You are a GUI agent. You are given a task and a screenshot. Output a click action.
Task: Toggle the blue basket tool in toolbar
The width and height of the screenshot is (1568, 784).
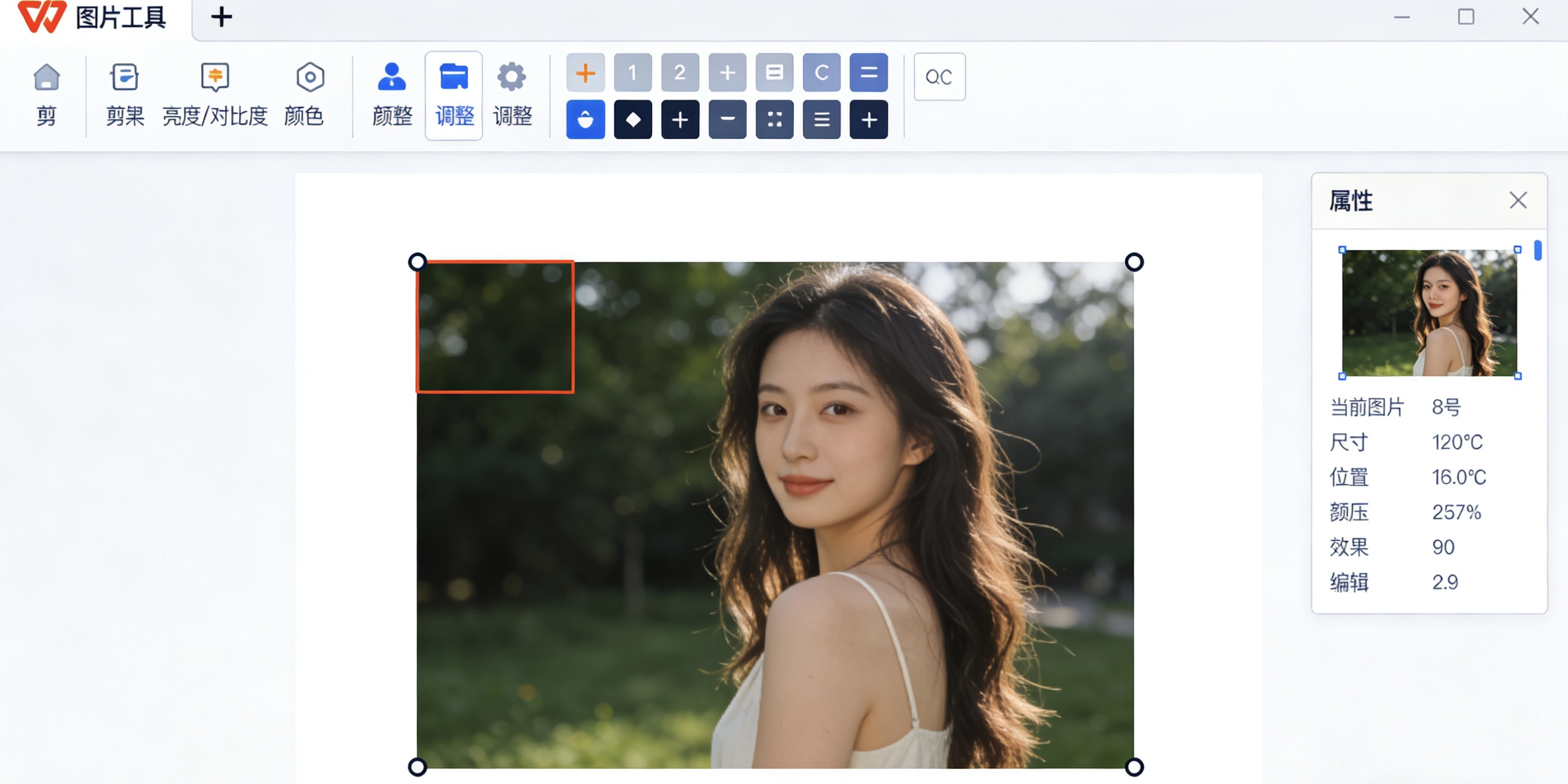point(585,119)
